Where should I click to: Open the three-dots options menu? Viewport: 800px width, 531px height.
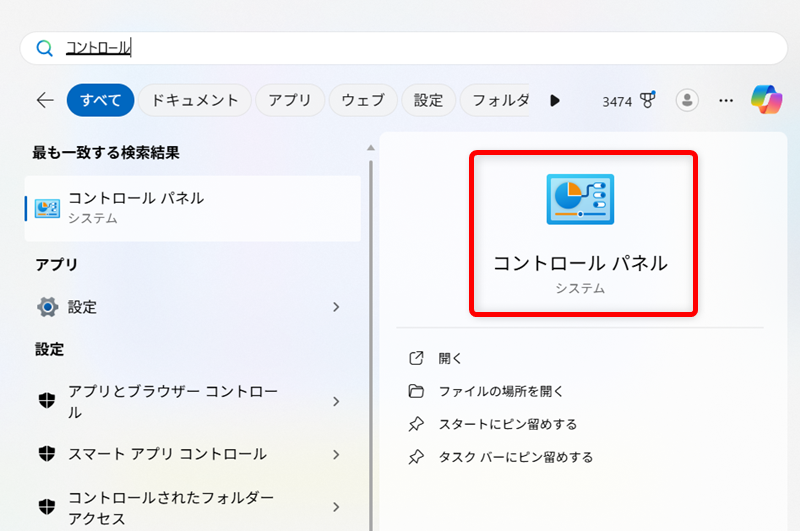tap(726, 100)
